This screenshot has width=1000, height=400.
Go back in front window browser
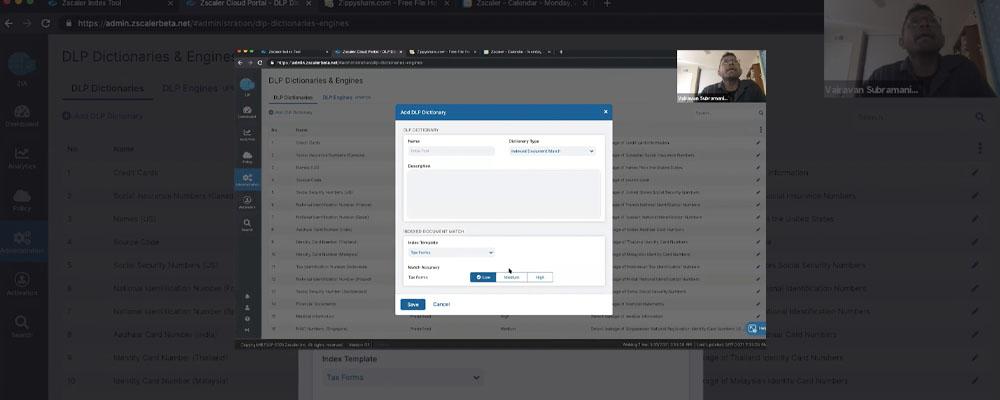click(x=241, y=63)
